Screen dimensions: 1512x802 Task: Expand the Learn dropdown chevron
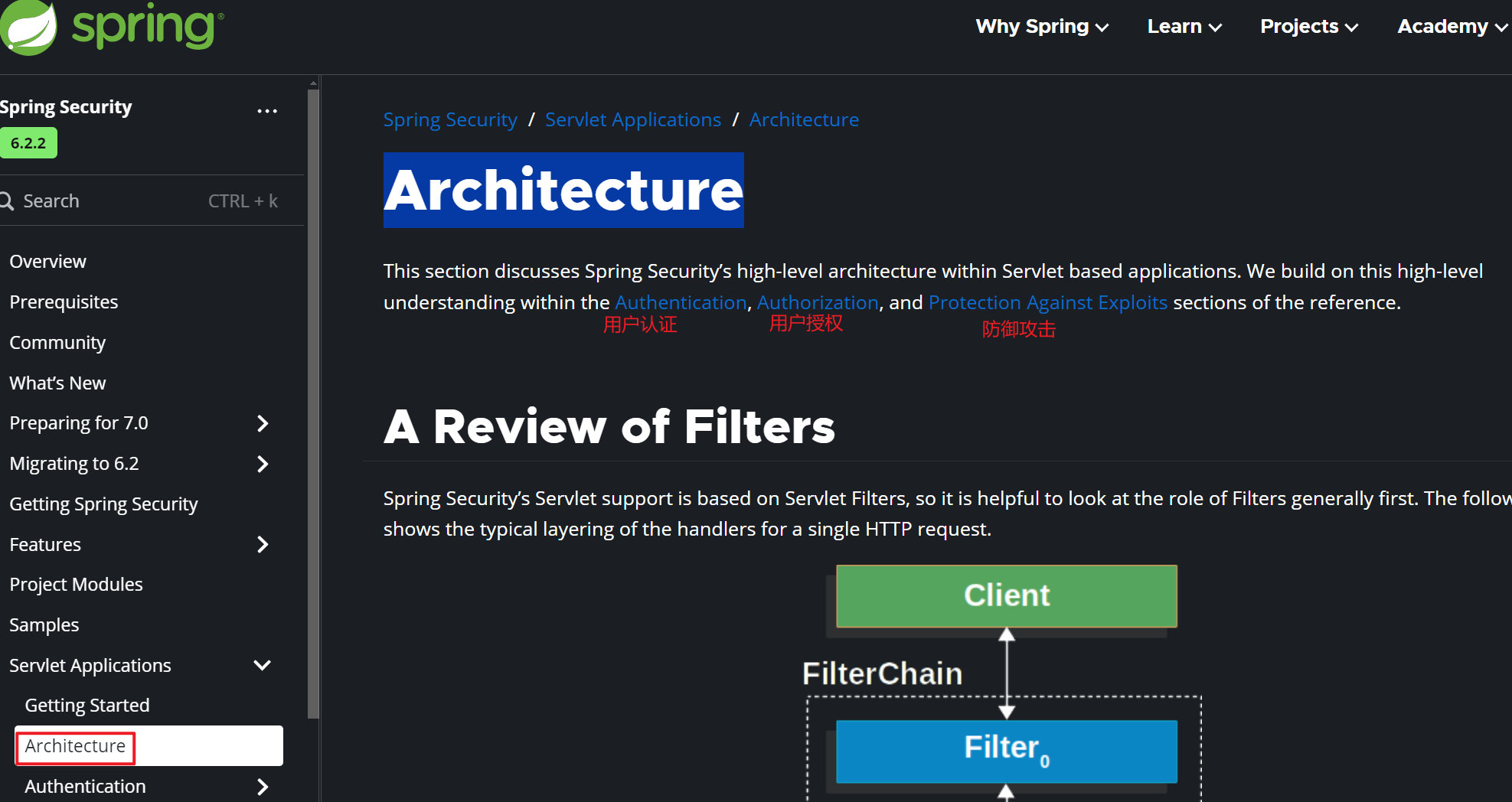(x=1215, y=28)
